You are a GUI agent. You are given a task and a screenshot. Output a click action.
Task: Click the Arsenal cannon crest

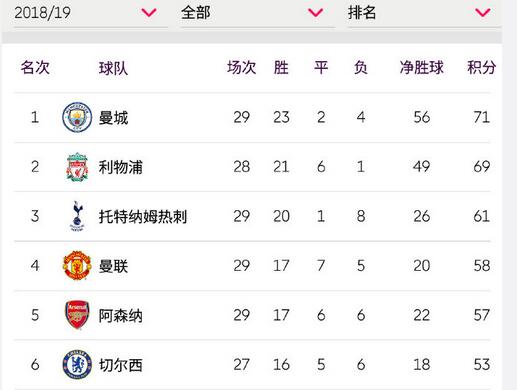(x=77, y=315)
